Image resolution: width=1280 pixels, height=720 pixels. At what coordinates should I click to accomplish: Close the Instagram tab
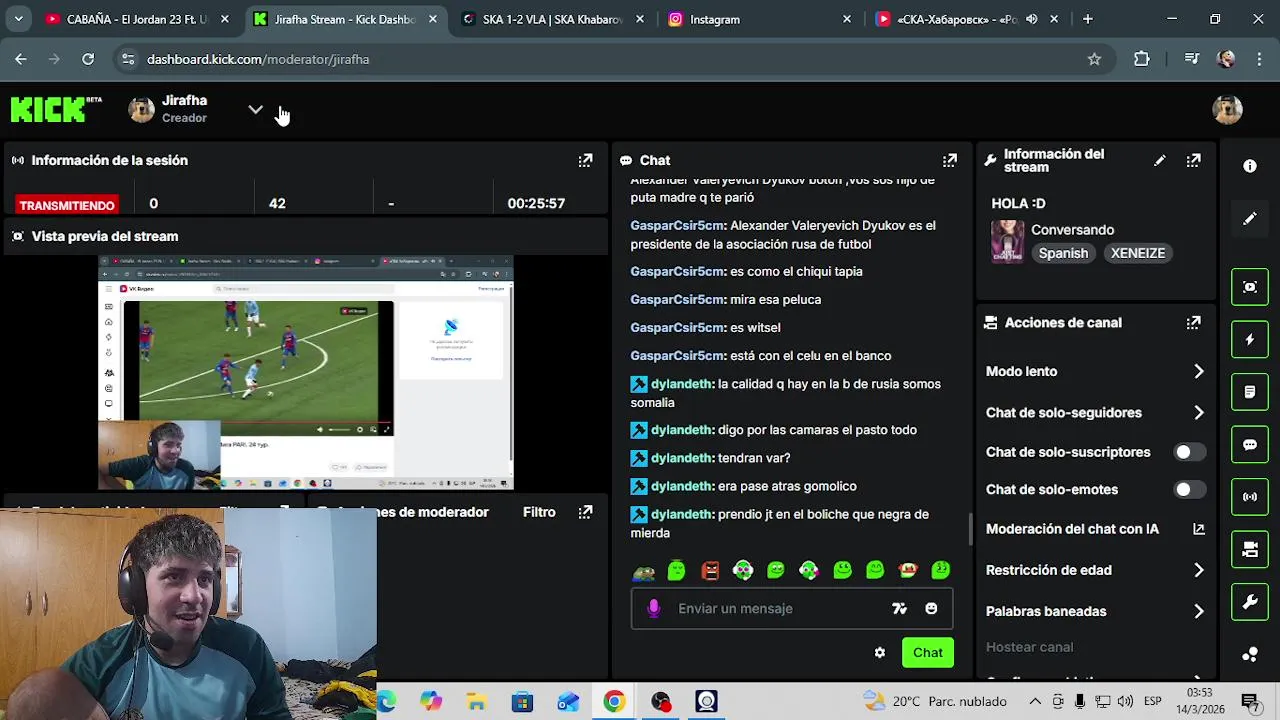pos(847,19)
